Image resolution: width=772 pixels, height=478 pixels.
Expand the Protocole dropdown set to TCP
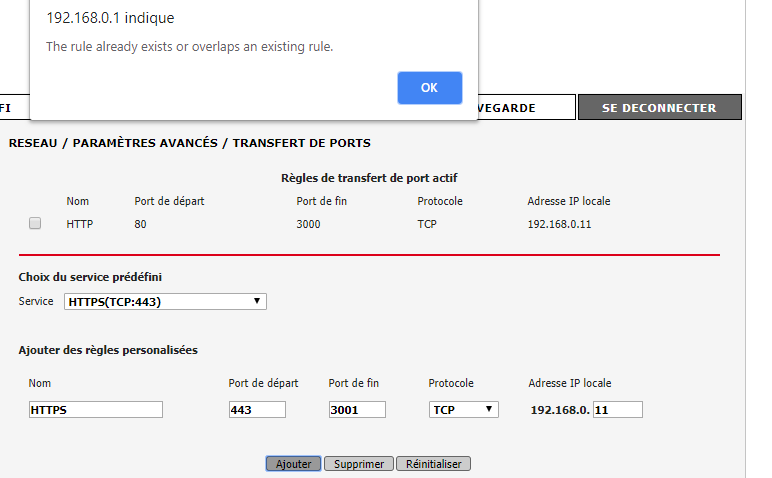point(463,409)
